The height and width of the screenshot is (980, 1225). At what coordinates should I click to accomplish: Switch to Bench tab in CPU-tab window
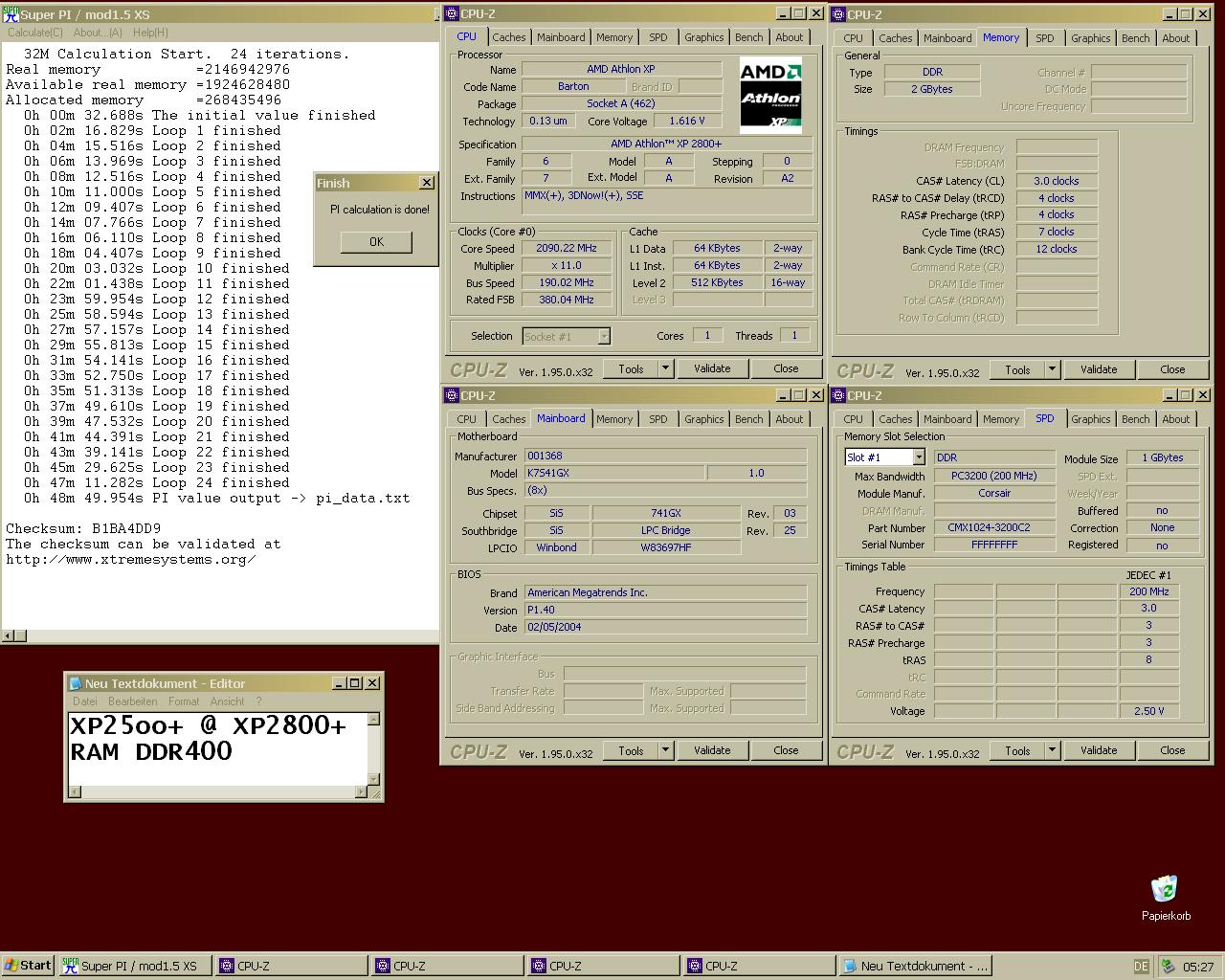tap(749, 37)
